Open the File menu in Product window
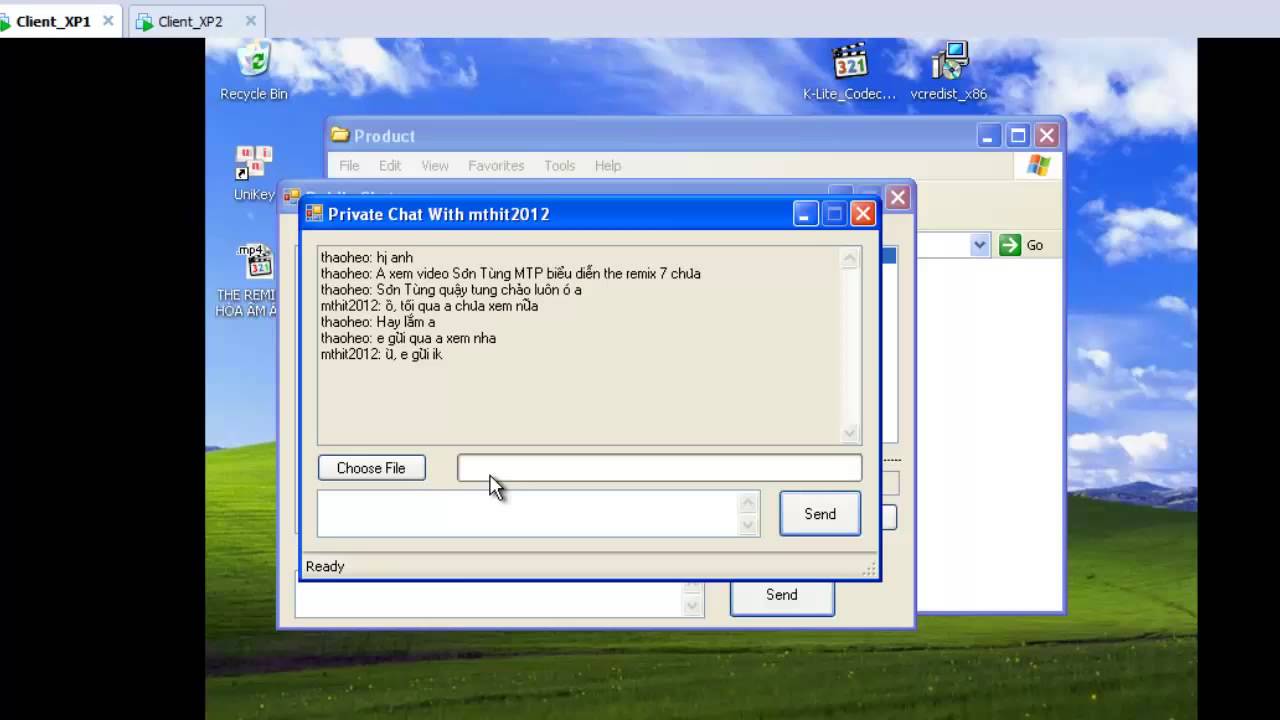1280x720 pixels. 349,165
